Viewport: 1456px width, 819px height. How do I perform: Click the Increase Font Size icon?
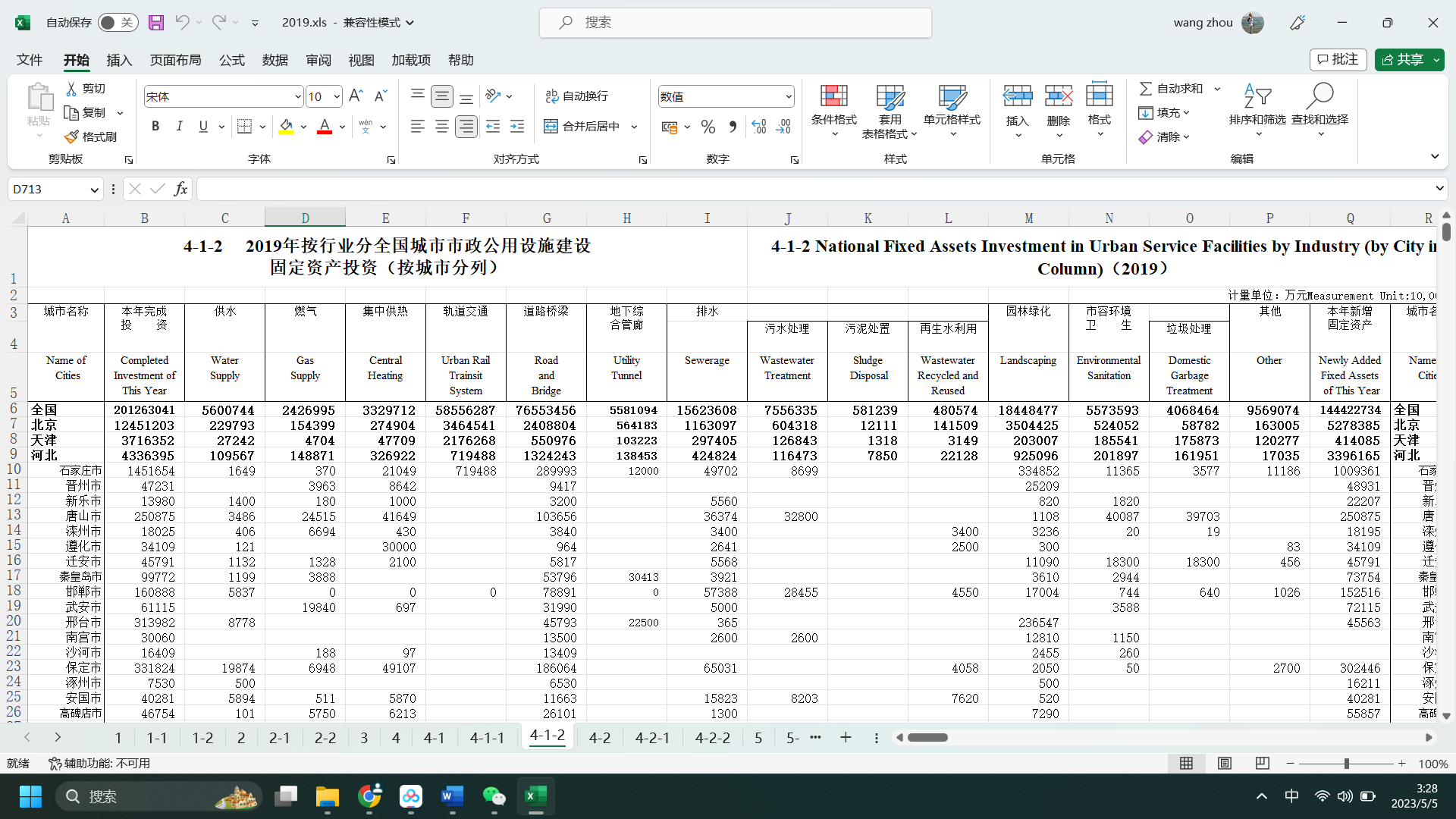[356, 96]
